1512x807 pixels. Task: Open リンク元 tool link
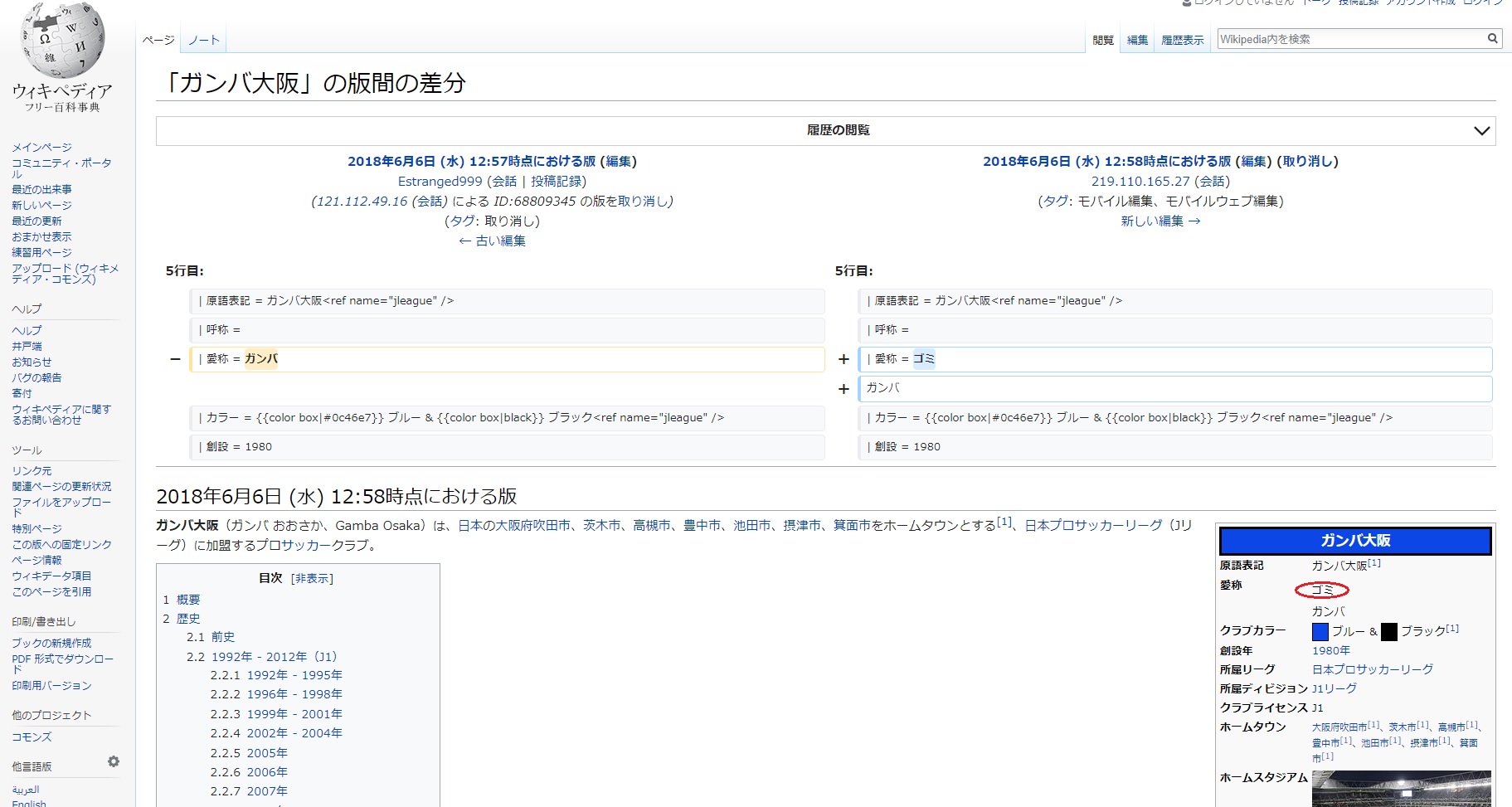(32, 470)
